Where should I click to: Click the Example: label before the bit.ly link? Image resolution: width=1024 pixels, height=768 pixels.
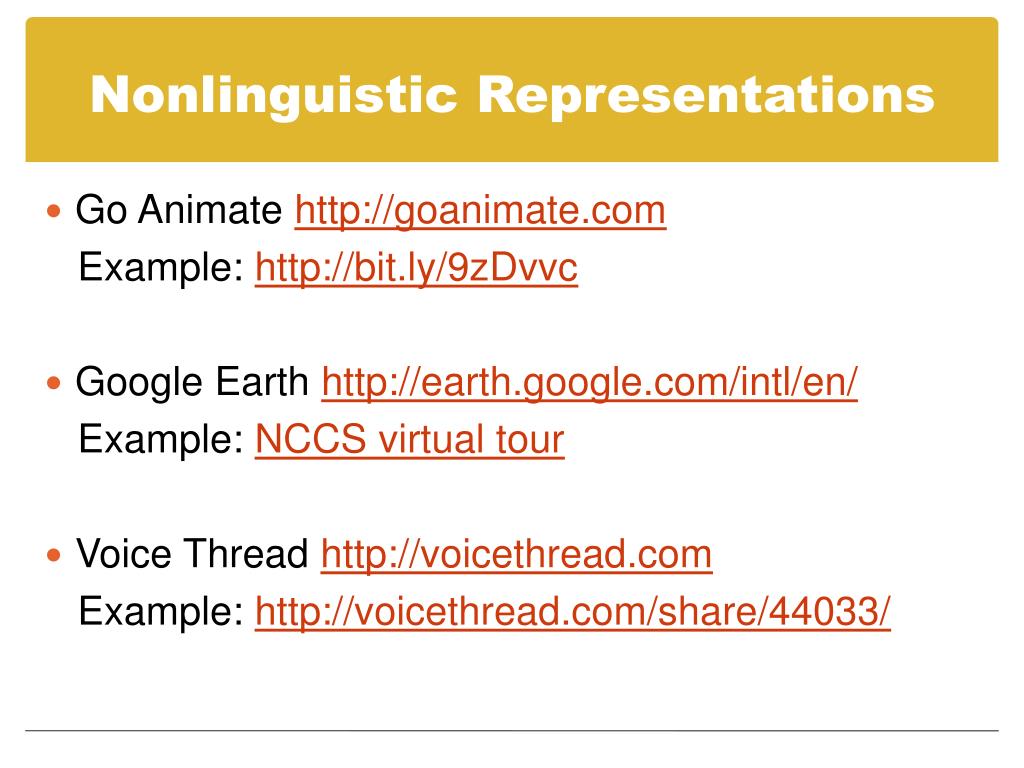161,268
